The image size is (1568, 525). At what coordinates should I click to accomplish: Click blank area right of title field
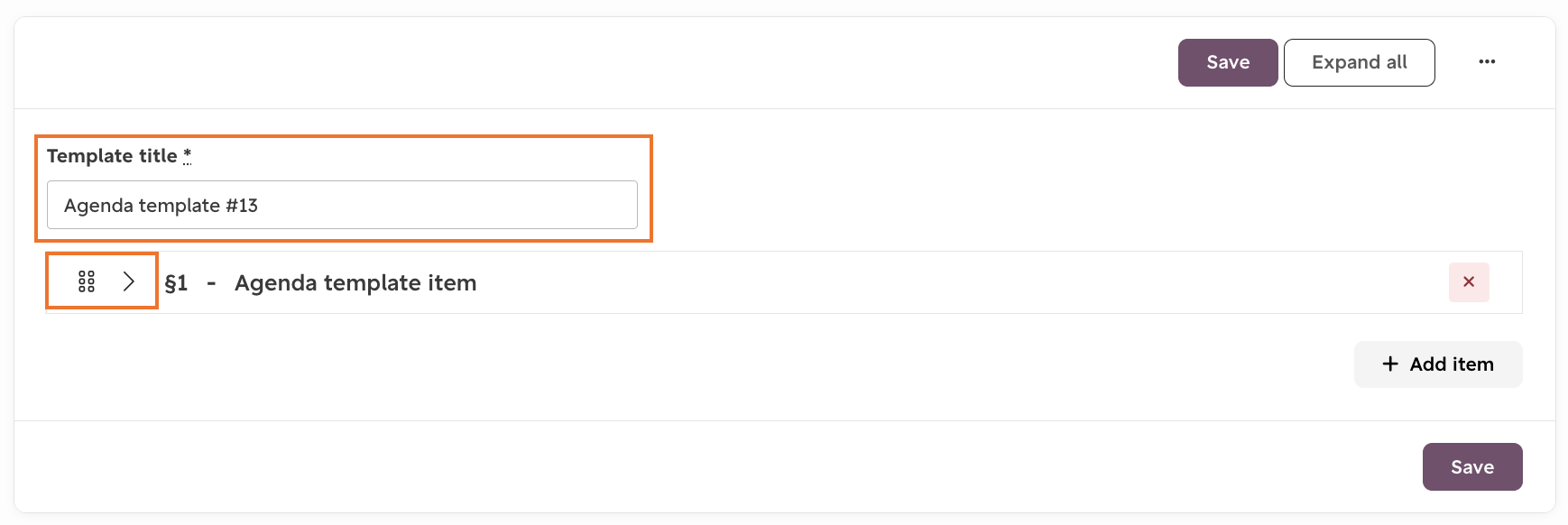coord(1083,189)
